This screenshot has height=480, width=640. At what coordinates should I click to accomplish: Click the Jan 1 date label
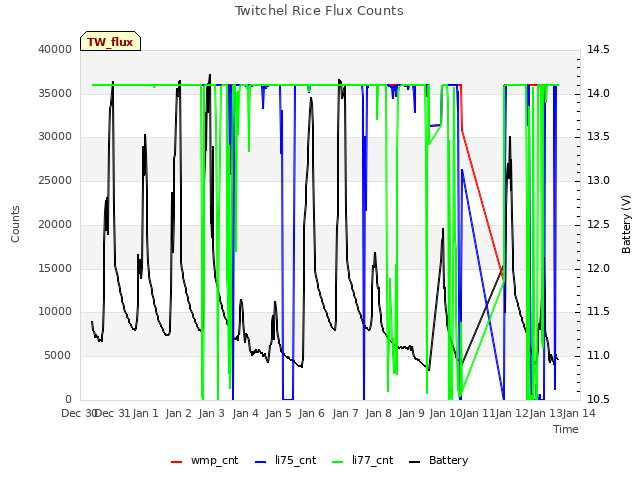pyautogui.click(x=146, y=413)
